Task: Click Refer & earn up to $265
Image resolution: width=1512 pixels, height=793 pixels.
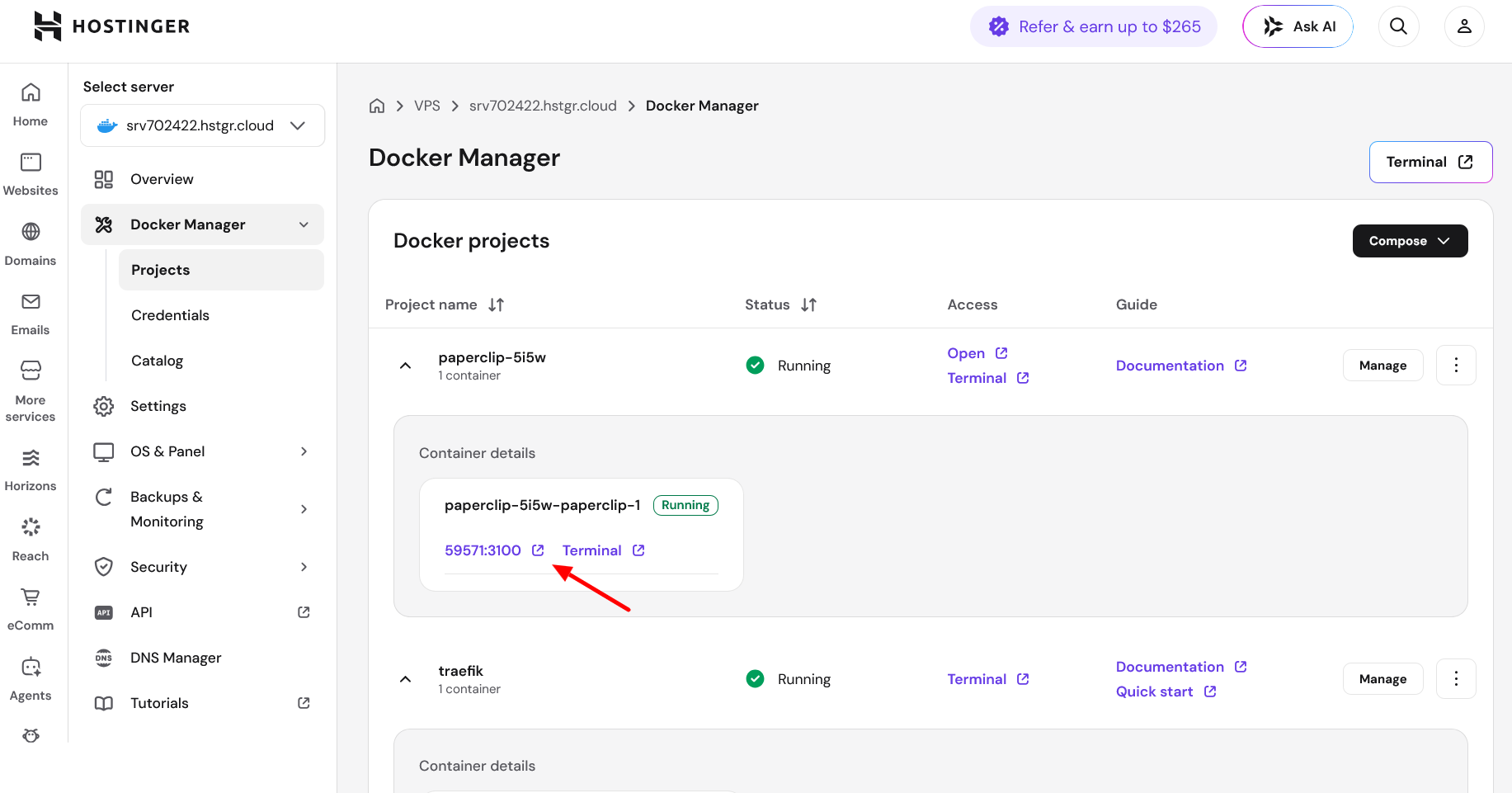Action: (1093, 26)
